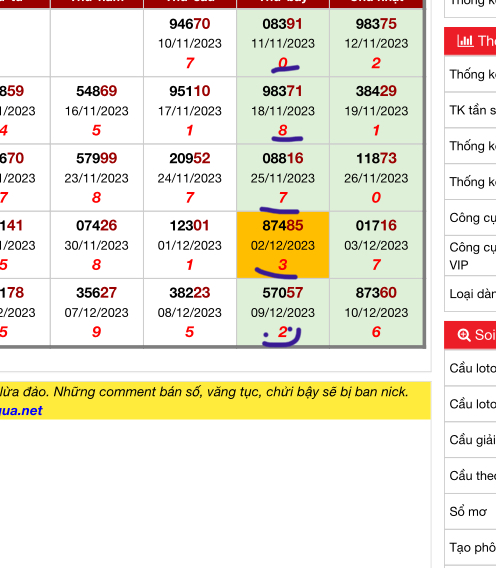This screenshot has width=496, height=568.
Task: Click red digit 9 under 07/12/2023
Action: (x=96, y=332)
